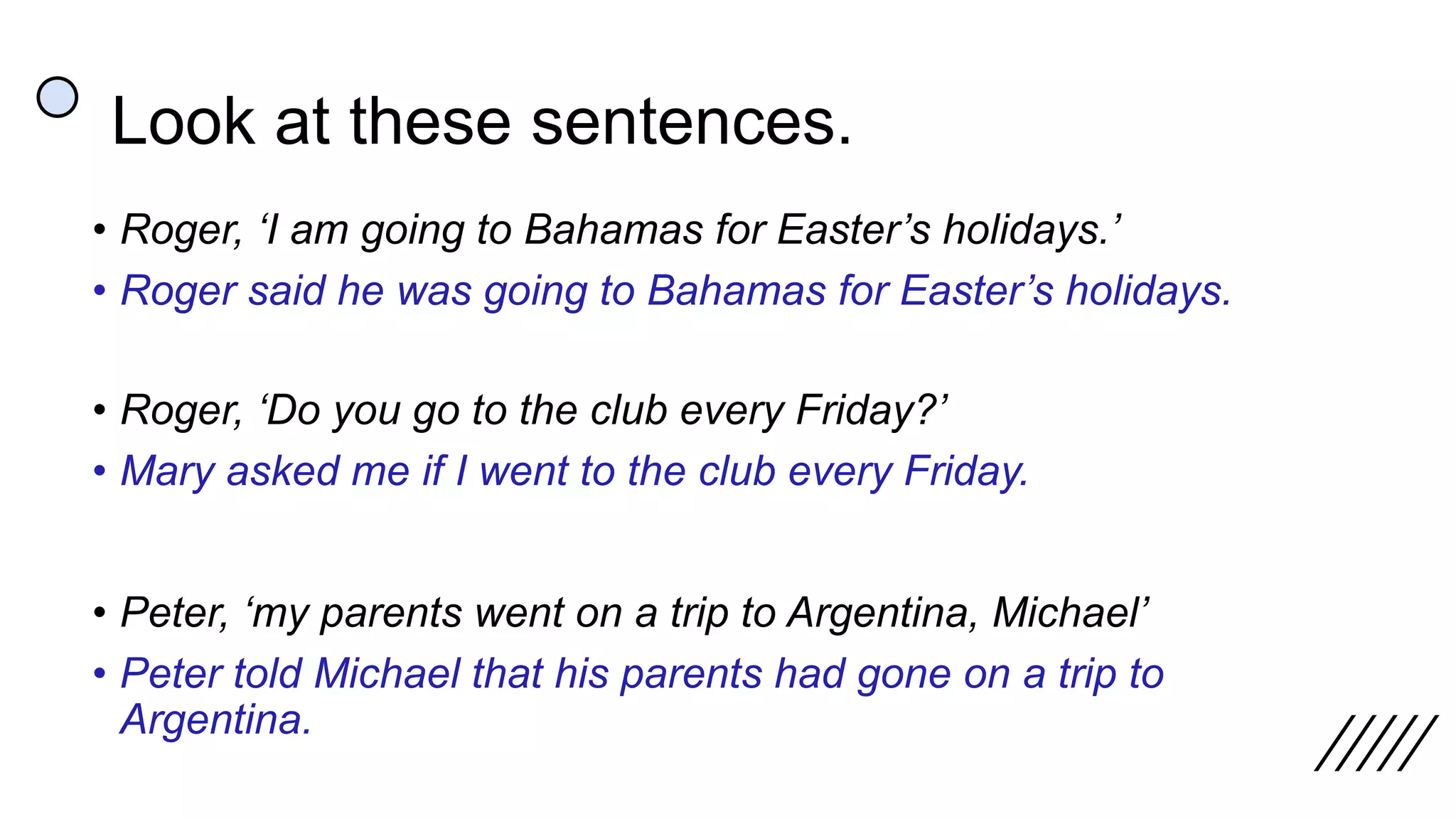Click the blue circle beside the title

57,97
